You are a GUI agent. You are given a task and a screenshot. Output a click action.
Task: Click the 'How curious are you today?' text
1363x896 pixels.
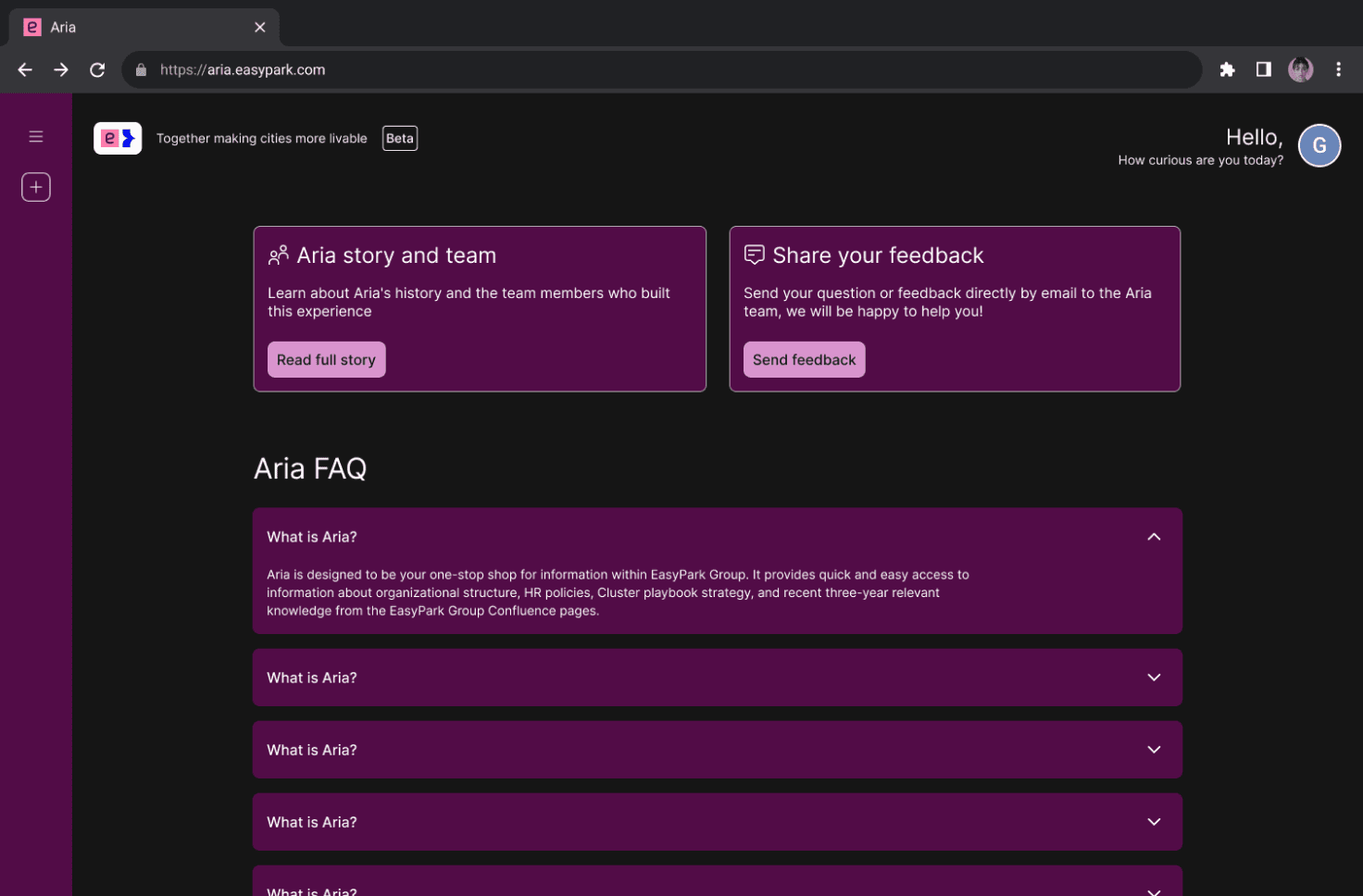[1201, 160]
